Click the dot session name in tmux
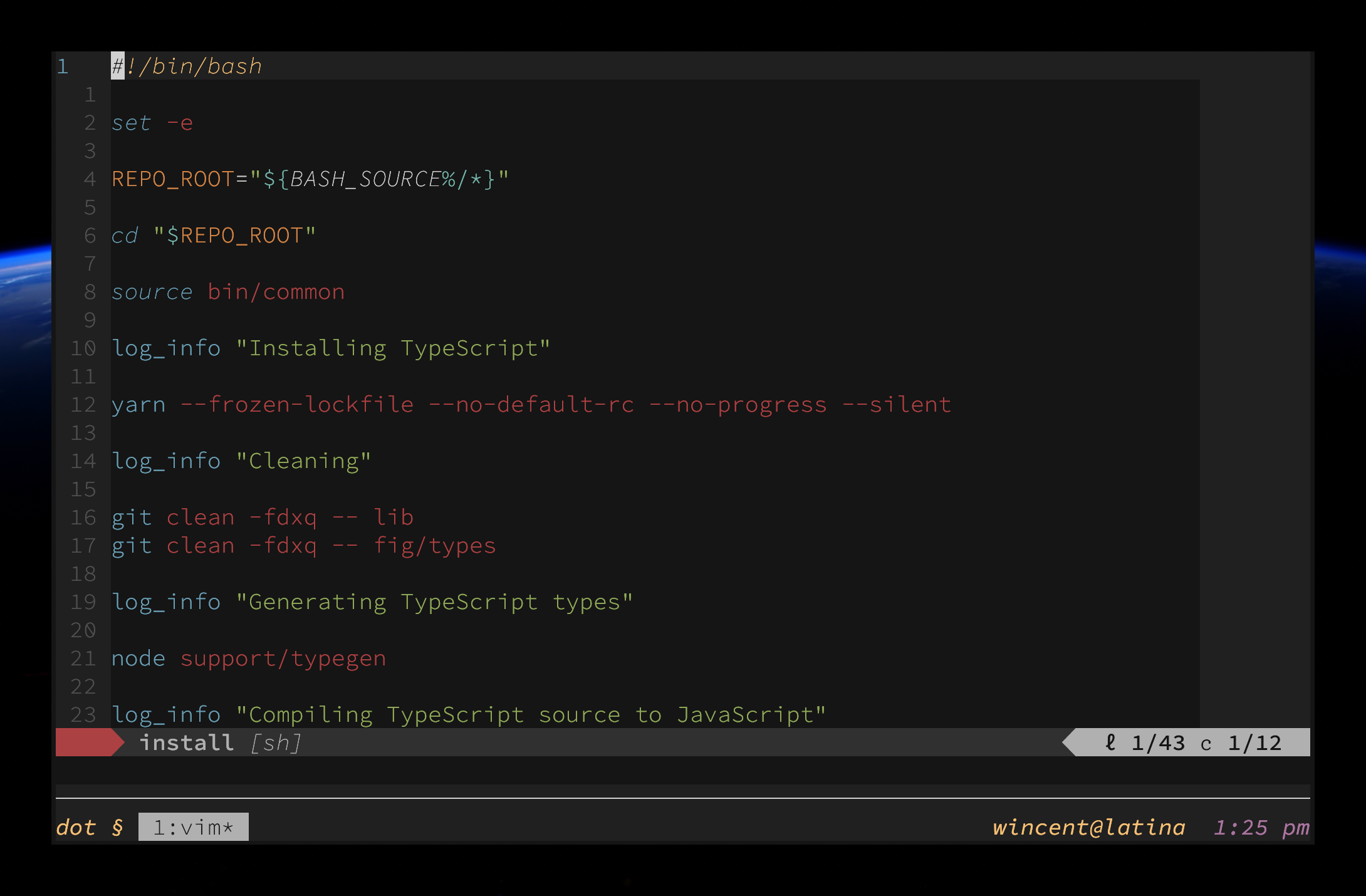 point(76,827)
